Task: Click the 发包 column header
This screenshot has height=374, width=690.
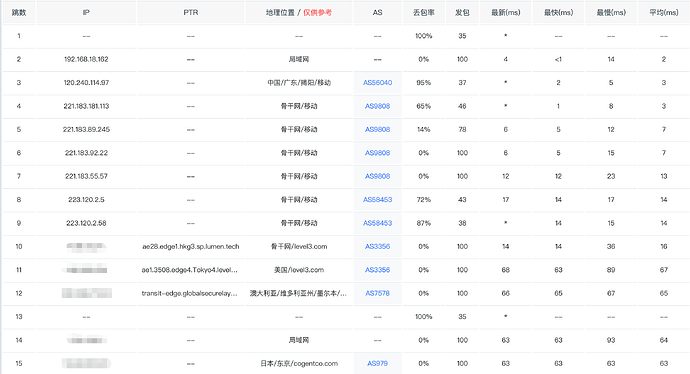Action: [x=462, y=12]
